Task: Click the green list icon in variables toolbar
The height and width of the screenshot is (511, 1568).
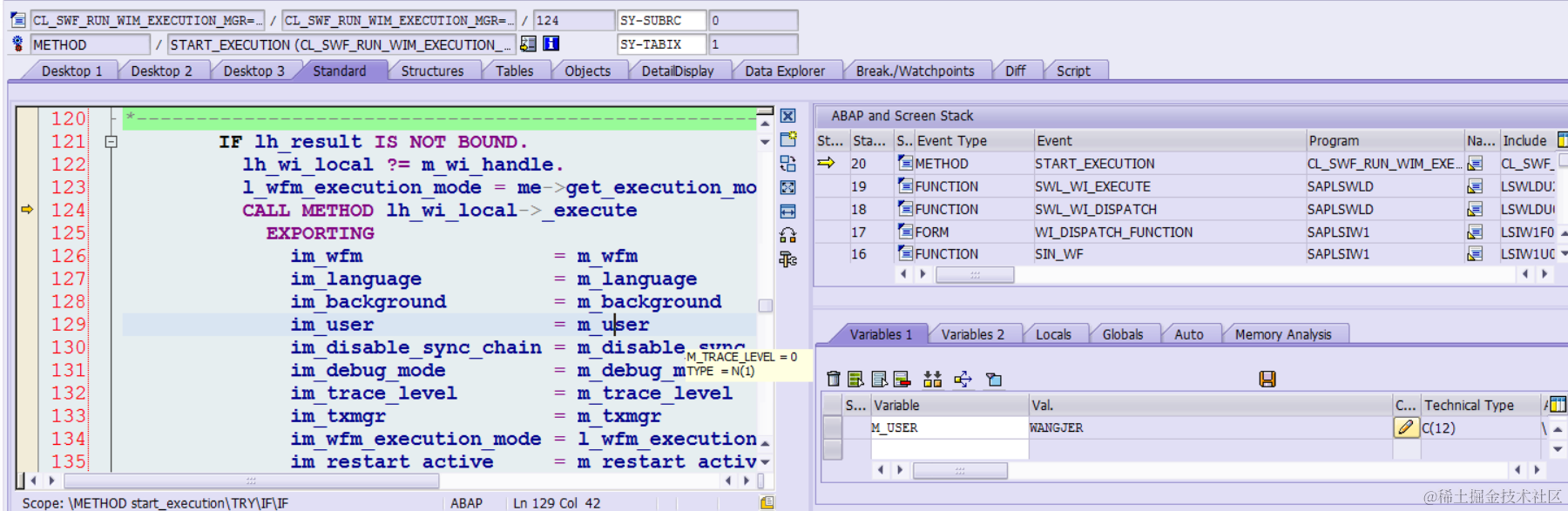Action: (855, 379)
